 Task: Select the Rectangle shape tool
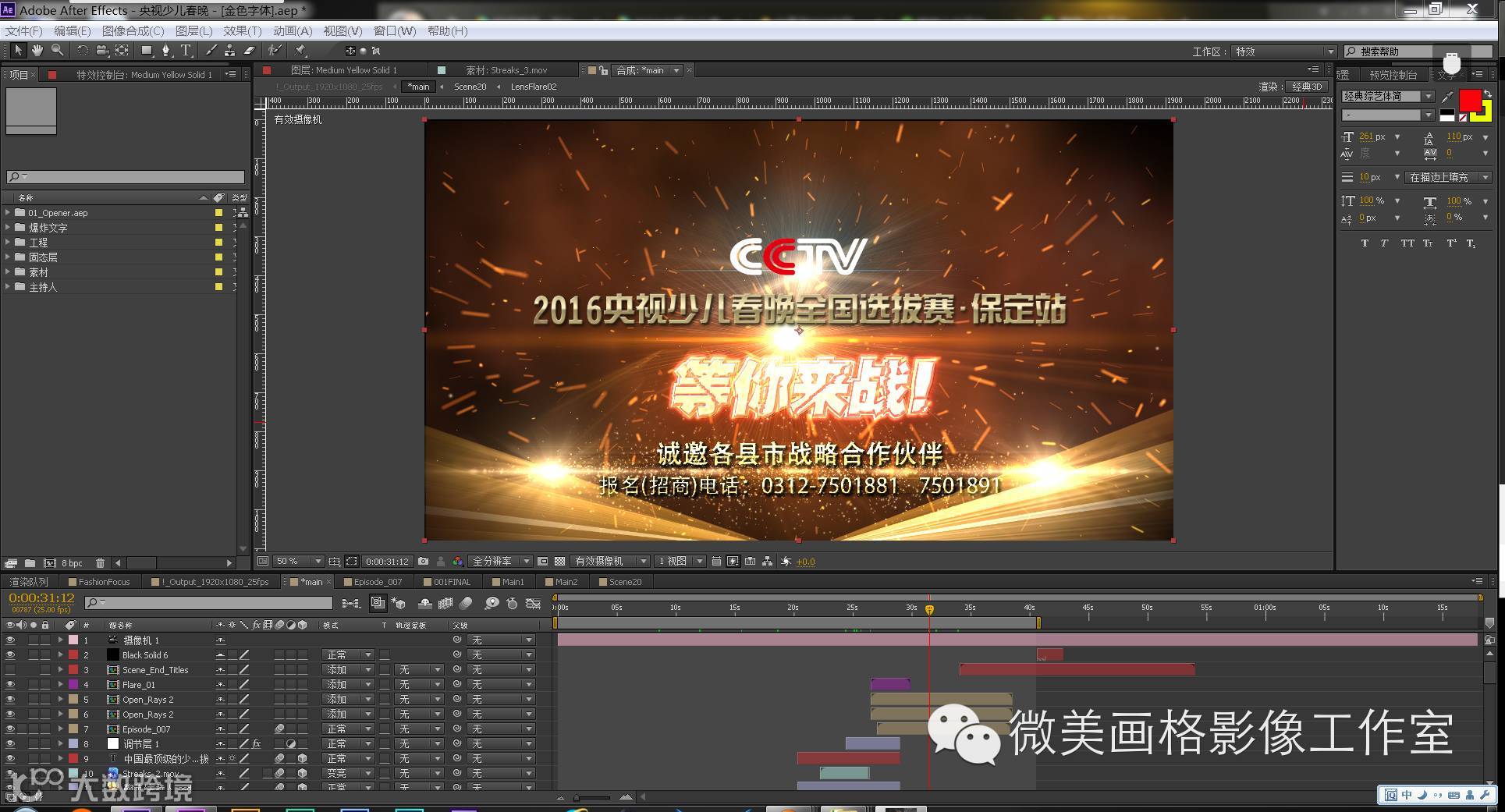coord(147,51)
